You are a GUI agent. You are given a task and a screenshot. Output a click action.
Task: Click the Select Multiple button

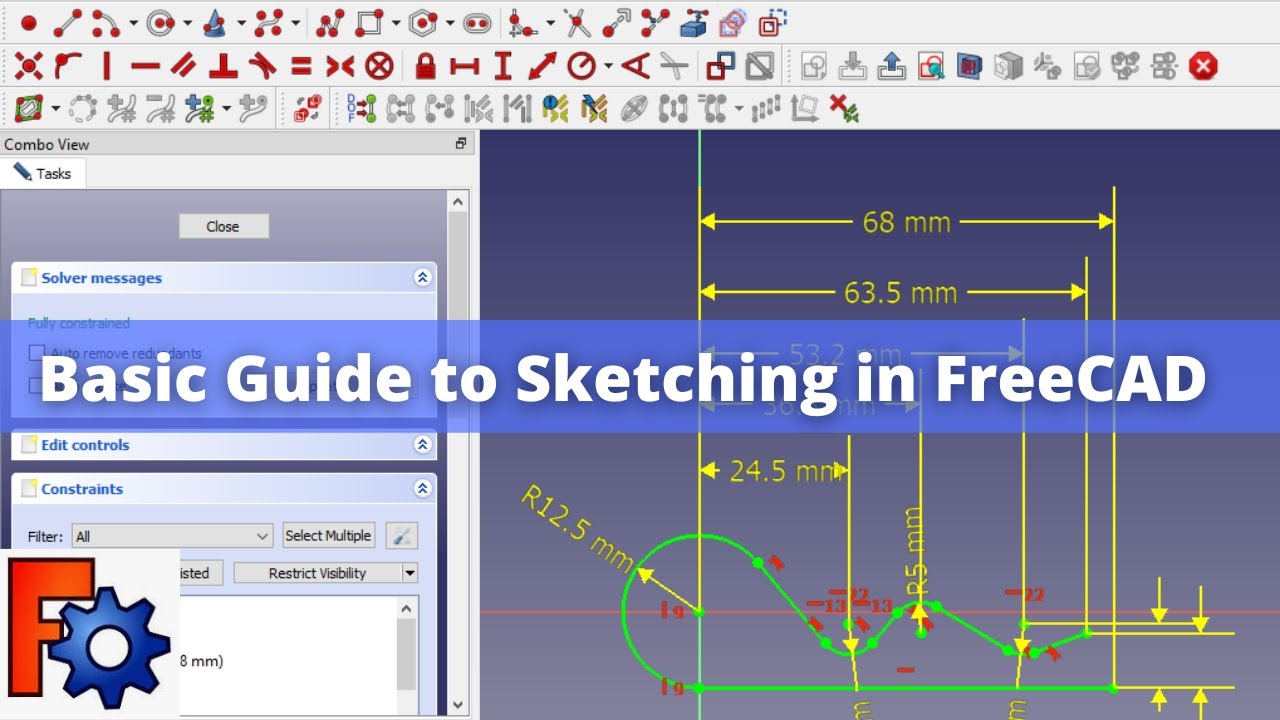pos(328,536)
